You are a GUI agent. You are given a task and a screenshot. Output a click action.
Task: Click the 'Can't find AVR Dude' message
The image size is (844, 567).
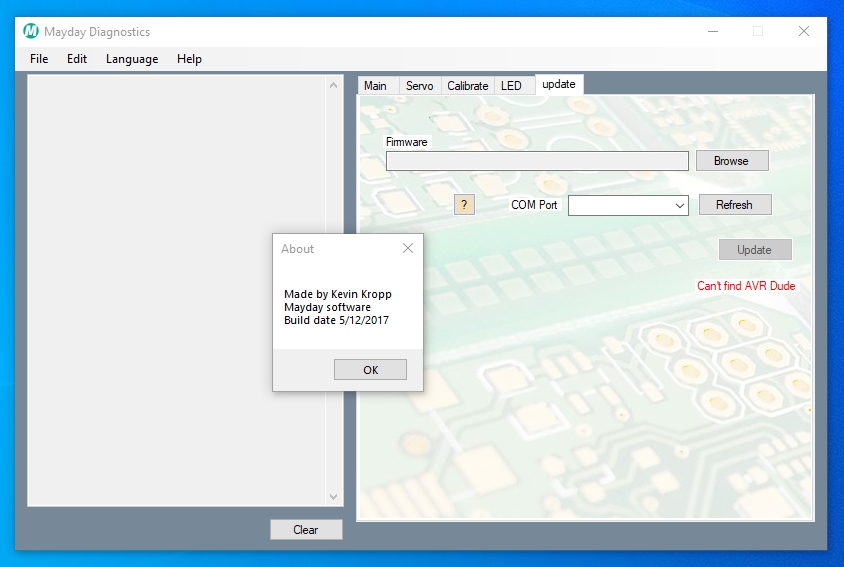click(746, 286)
